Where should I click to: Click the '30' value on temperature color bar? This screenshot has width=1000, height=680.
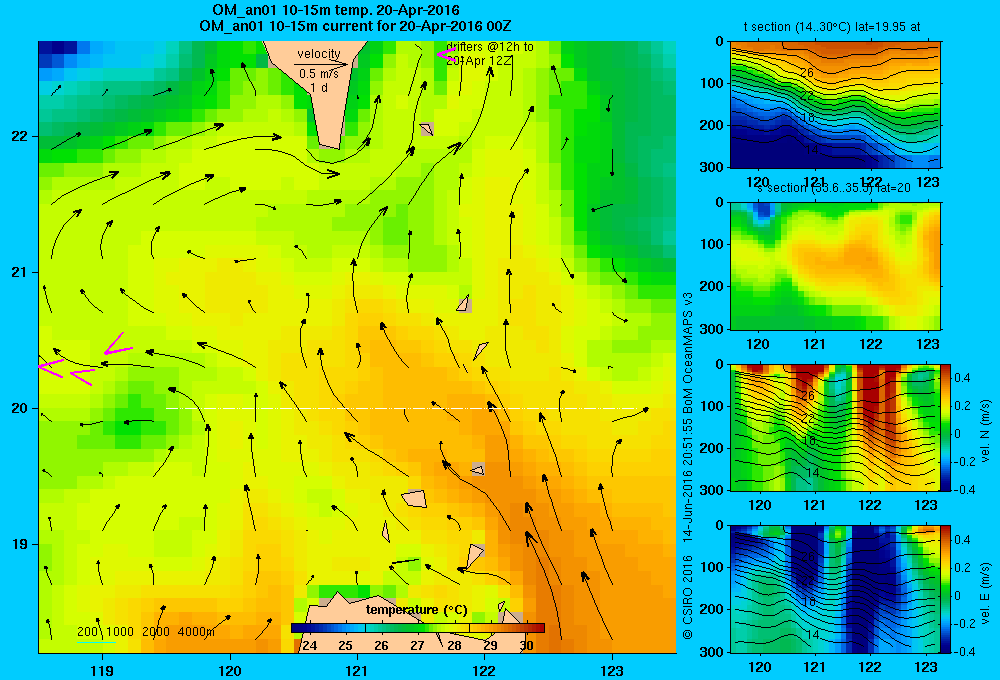point(526,646)
